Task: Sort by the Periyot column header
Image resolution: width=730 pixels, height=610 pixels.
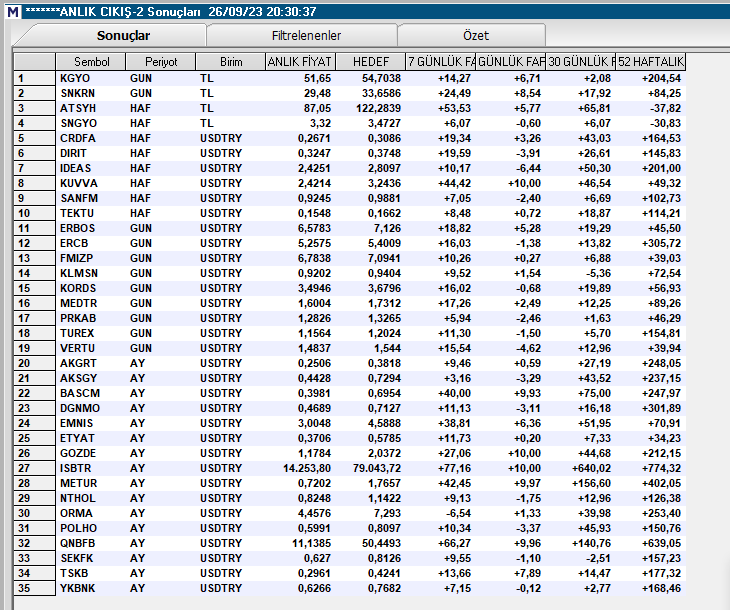Action: point(161,61)
